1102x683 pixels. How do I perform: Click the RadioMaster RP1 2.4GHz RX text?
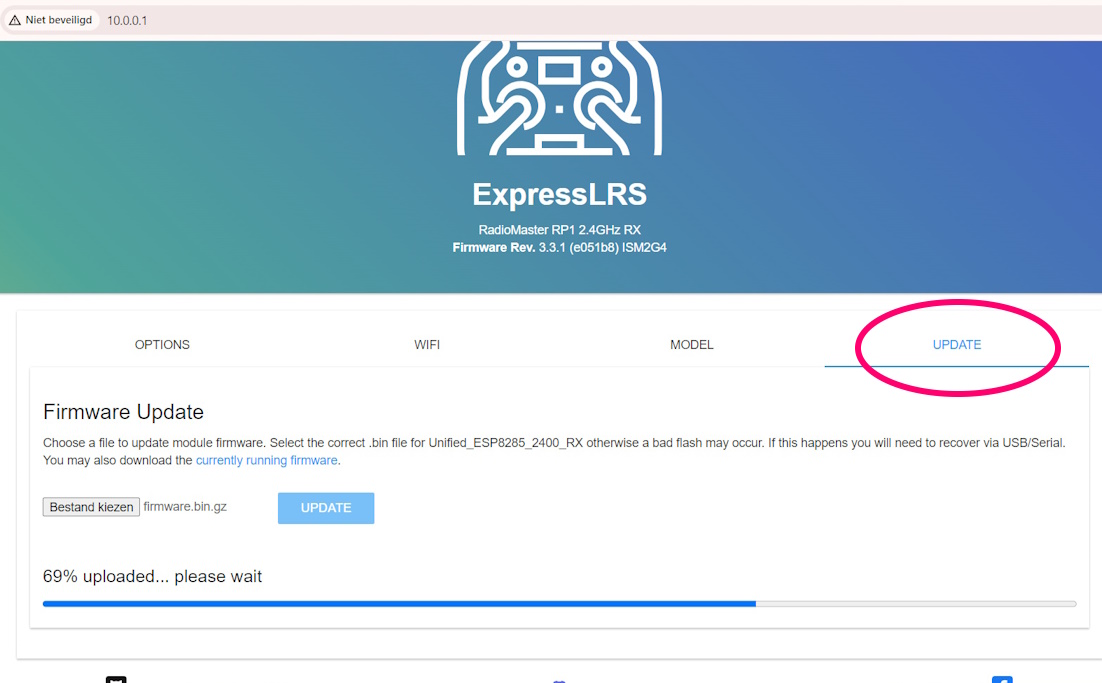[x=559, y=230]
